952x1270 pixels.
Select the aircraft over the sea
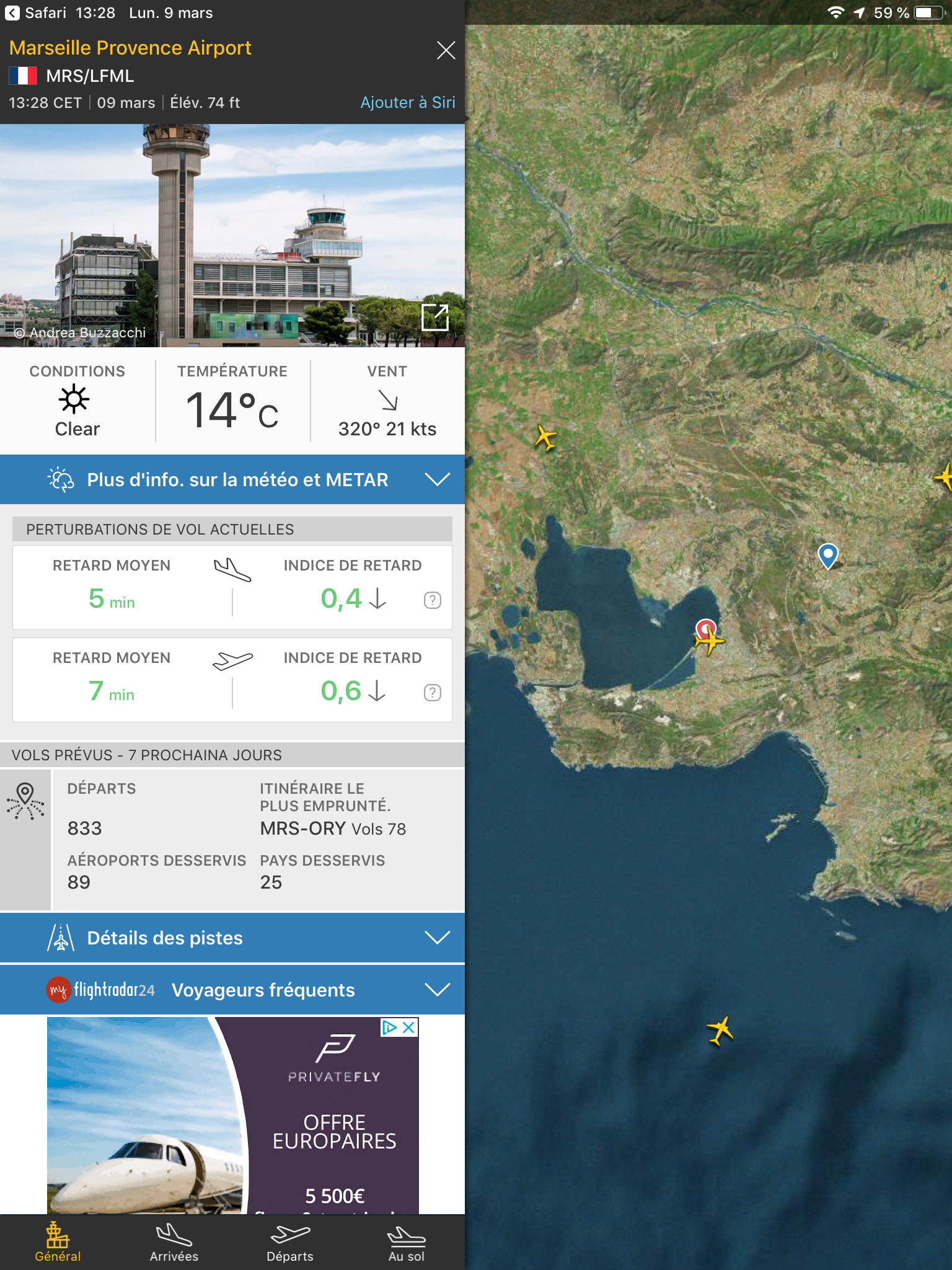click(720, 1030)
